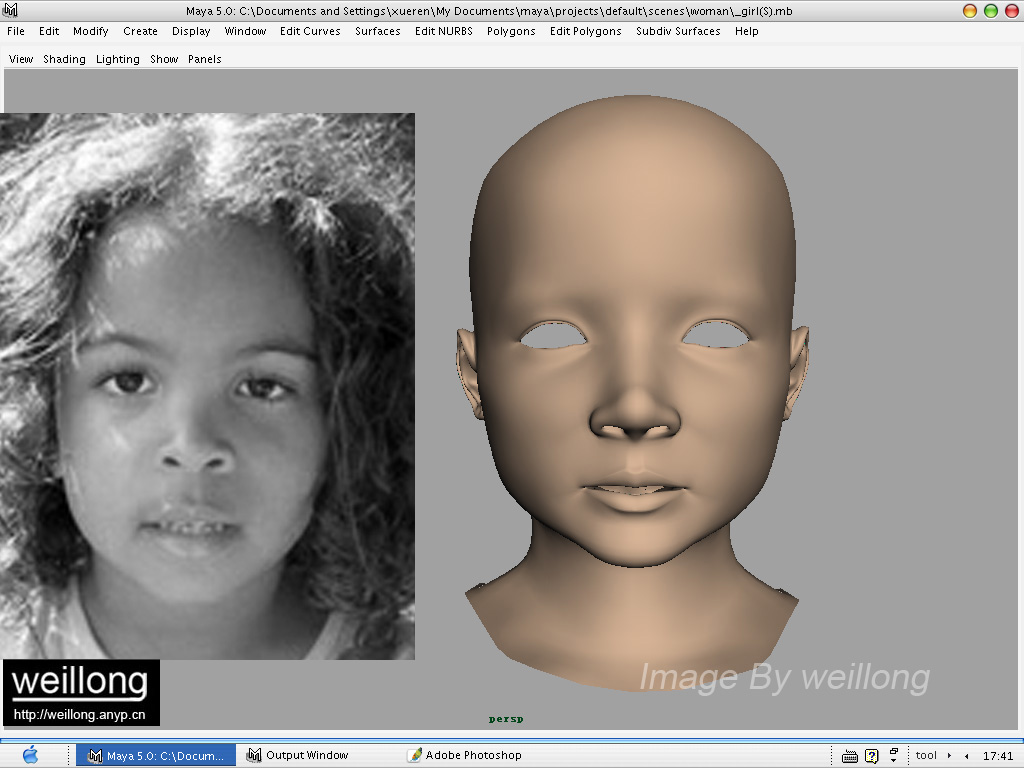Open the Edit menu
This screenshot has width=1024, height=768.
49,31
